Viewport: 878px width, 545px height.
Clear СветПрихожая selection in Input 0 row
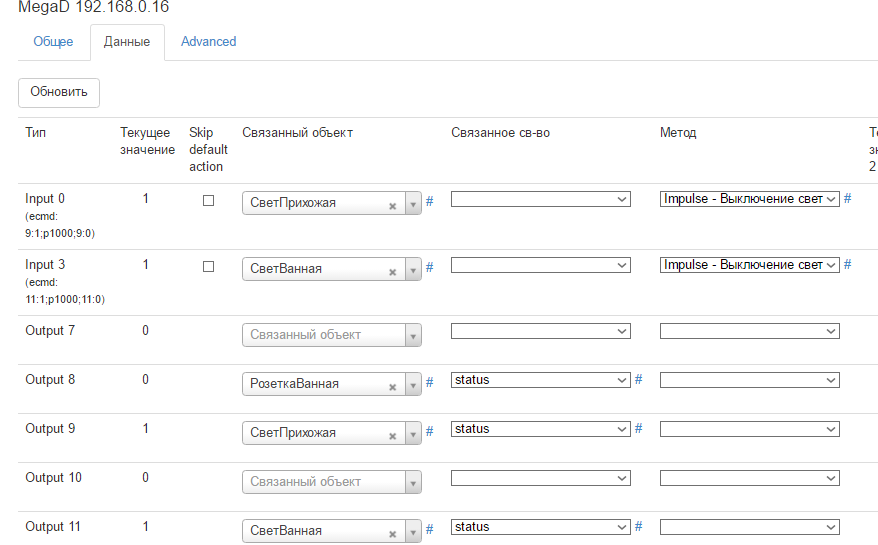(393, 204)
